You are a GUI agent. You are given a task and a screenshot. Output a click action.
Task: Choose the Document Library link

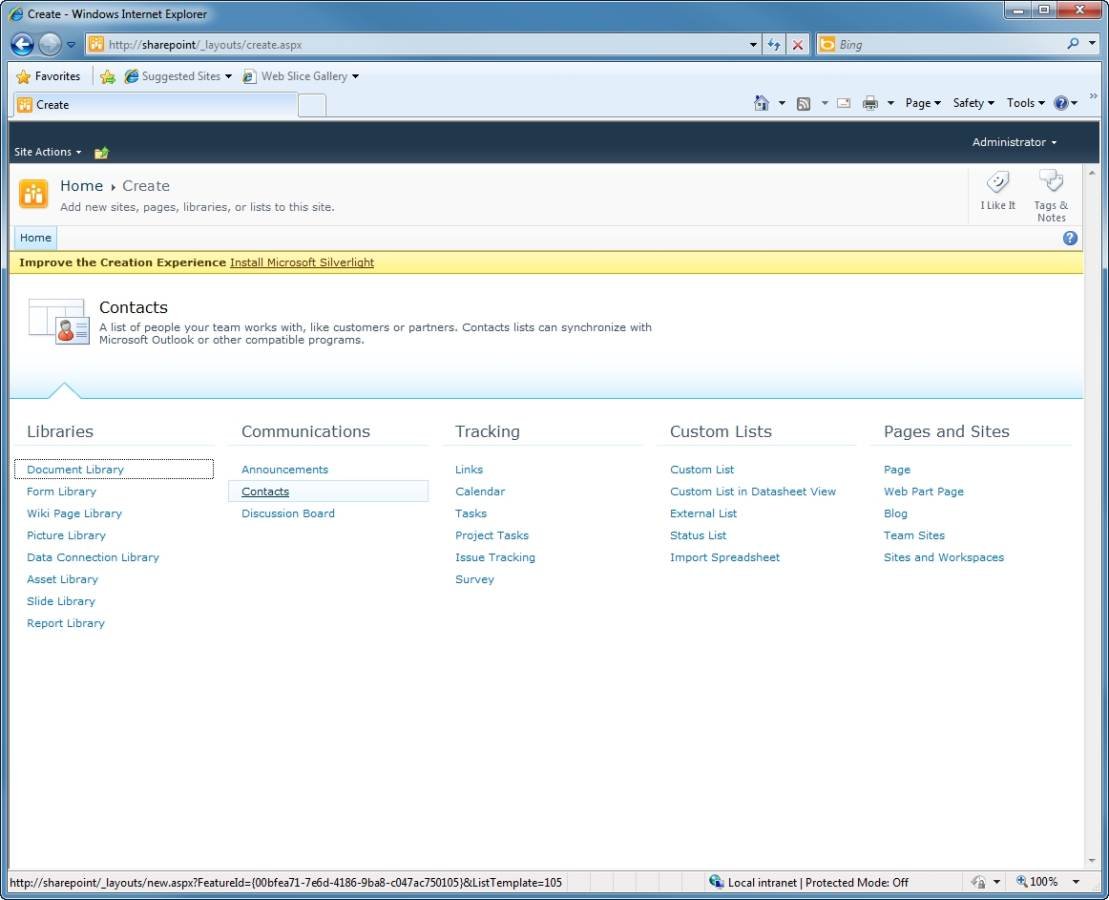coord(75,470)
